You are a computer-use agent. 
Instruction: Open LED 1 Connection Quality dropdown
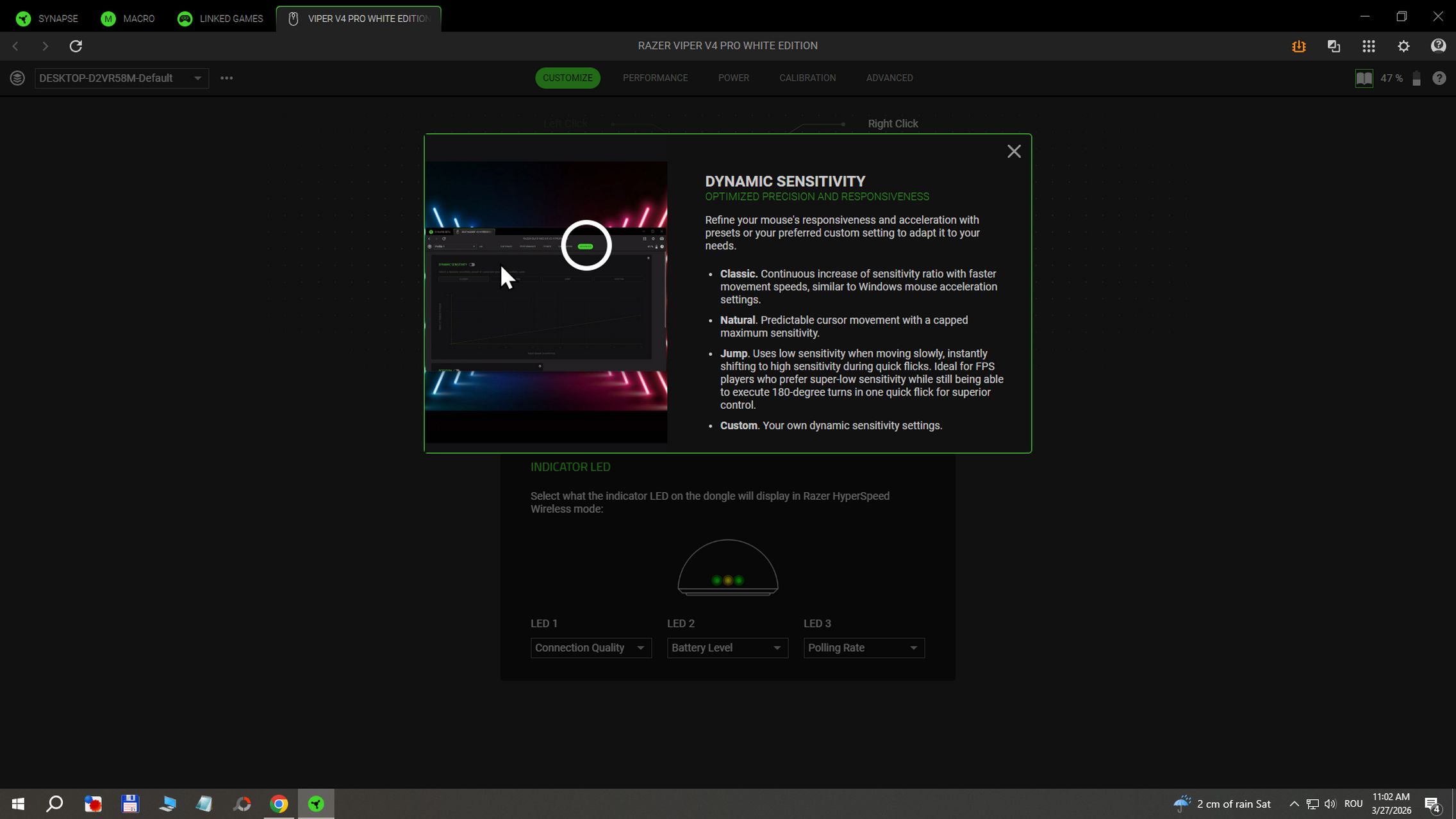(590, 648)
